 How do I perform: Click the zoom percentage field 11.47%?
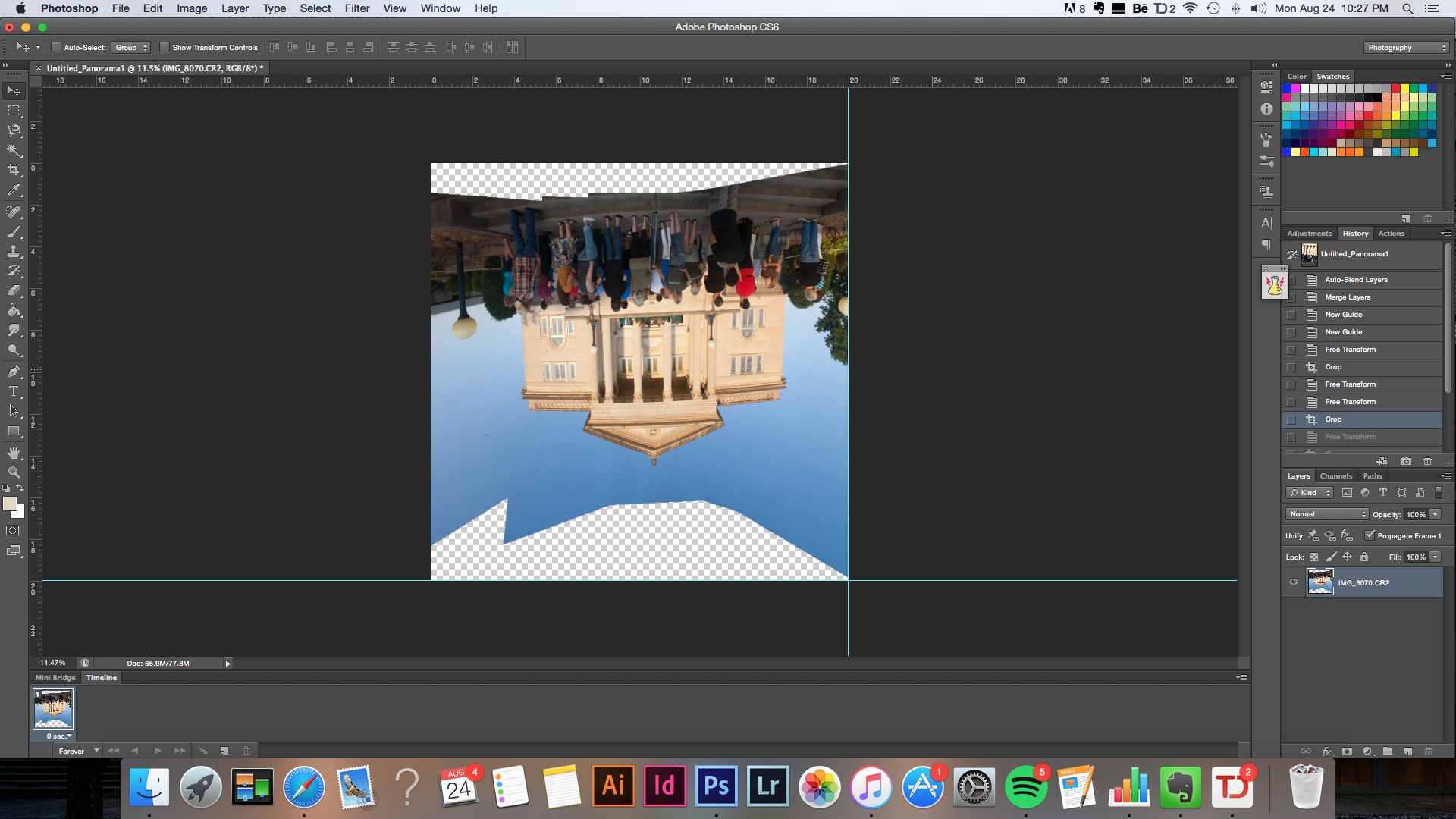coord(53,663)
